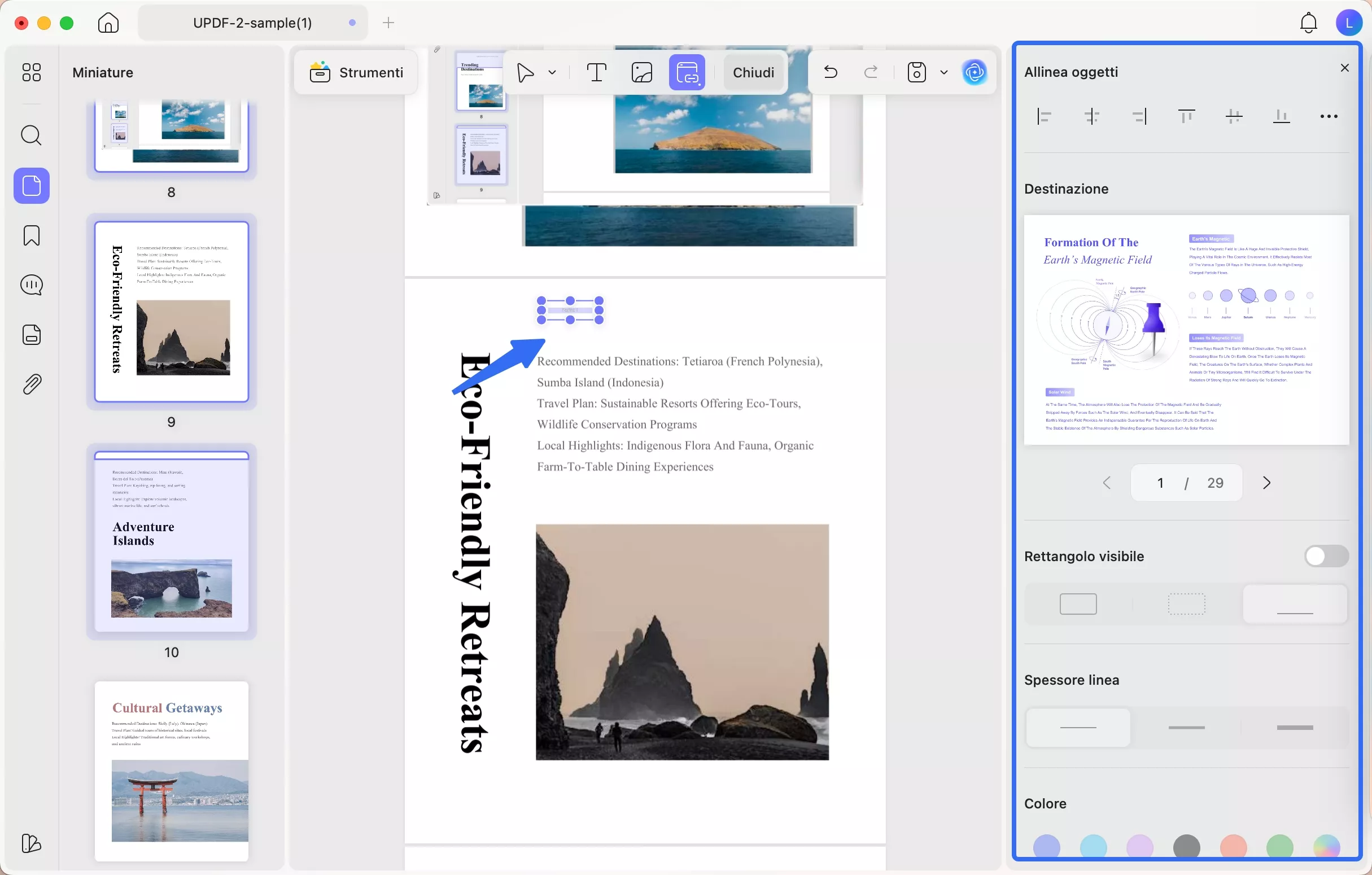Screen dimensions: 1372x875
Task: Expand the selection tool dropdown arrow
Action: click(x=552, y=72)
